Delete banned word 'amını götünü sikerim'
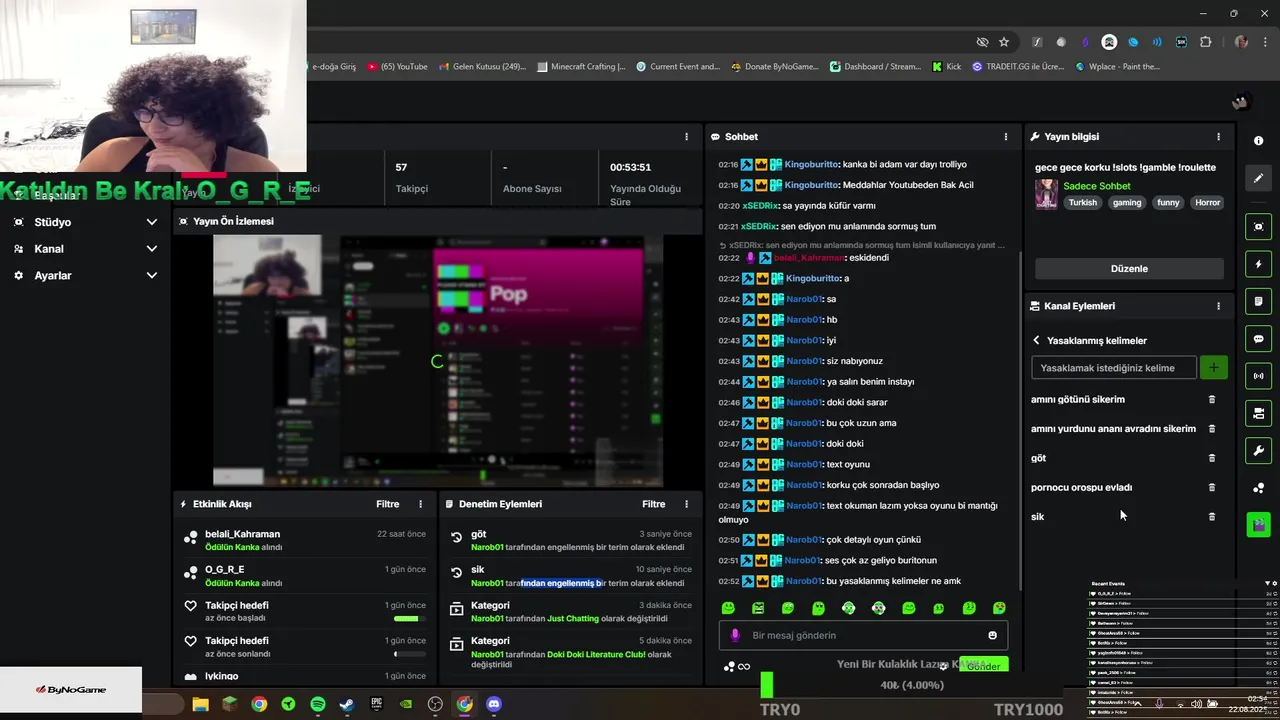The image size is (1280, 720). pyautogui.click(x=1212, y=399)
